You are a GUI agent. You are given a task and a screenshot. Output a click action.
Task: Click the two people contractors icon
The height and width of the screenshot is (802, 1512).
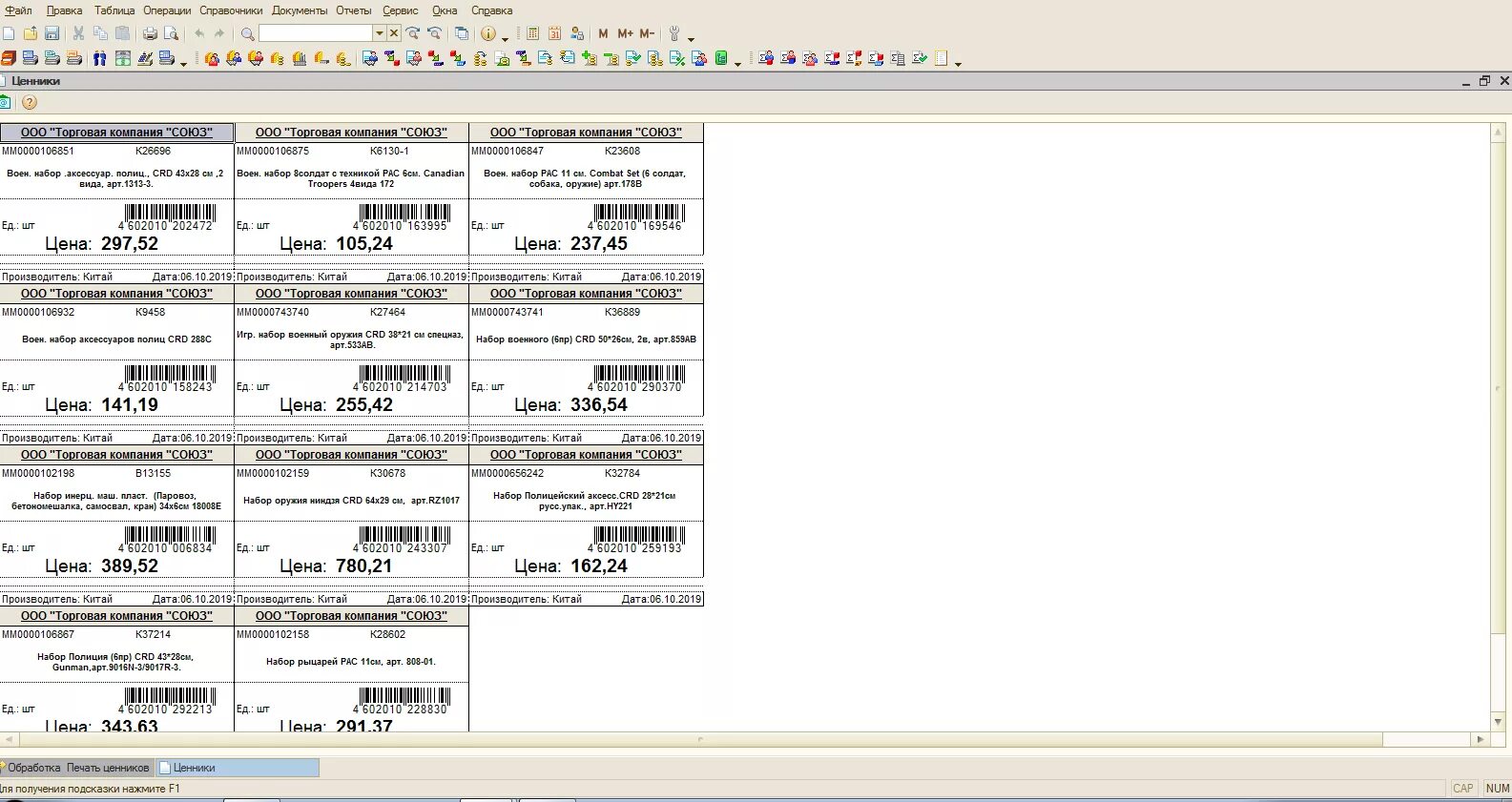coord(99,58)
